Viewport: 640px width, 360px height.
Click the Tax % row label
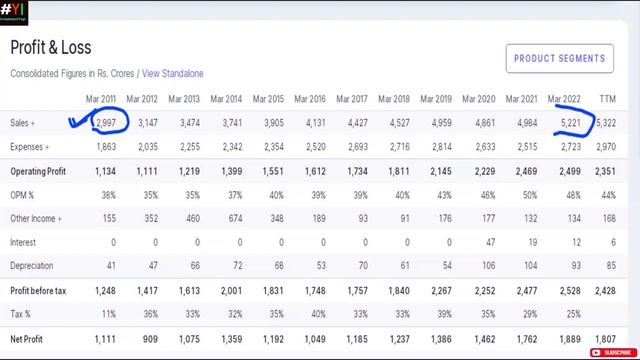(x=20, y=314)
